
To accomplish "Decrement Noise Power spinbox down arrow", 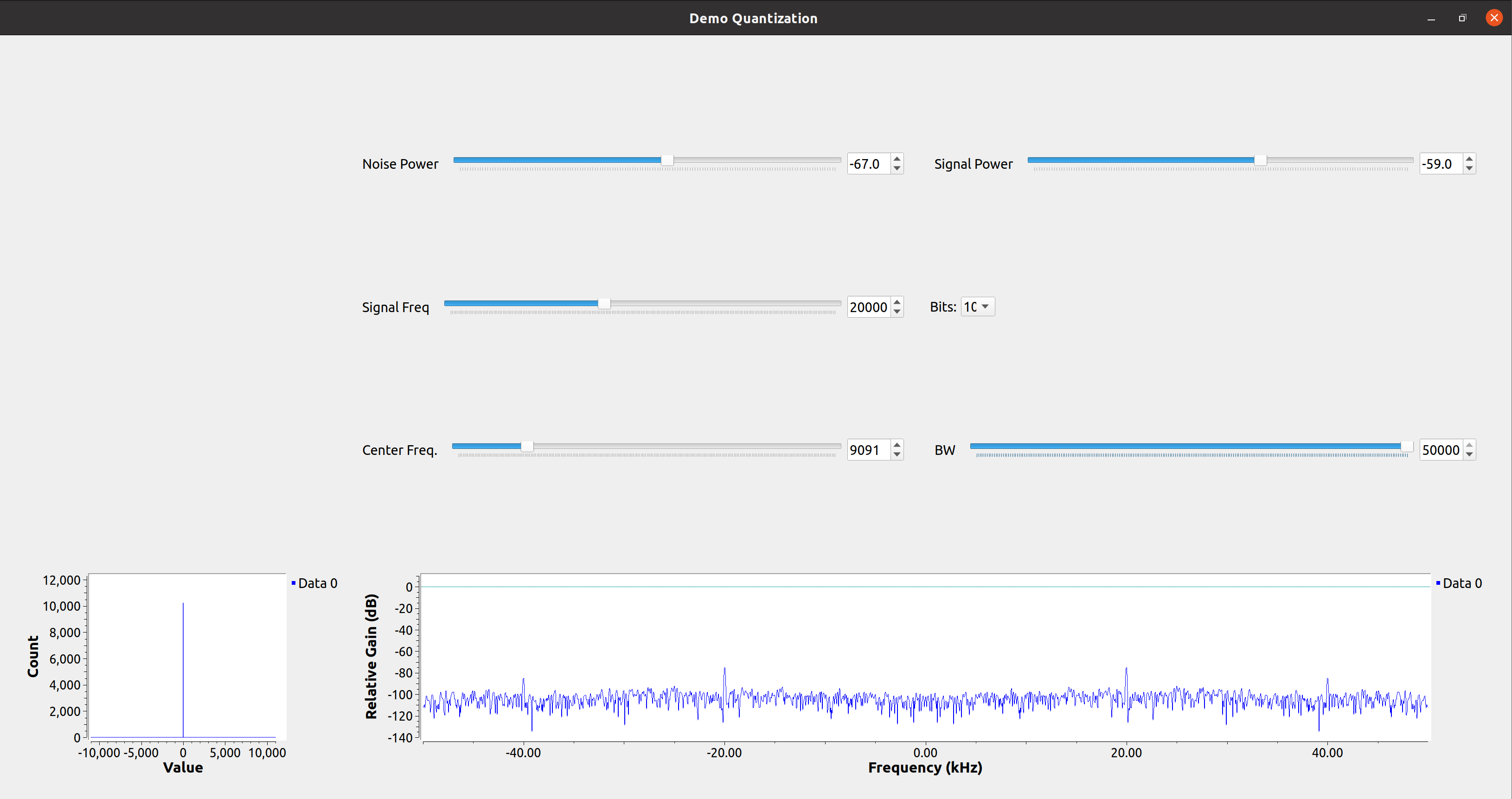I will click(896, 168).
